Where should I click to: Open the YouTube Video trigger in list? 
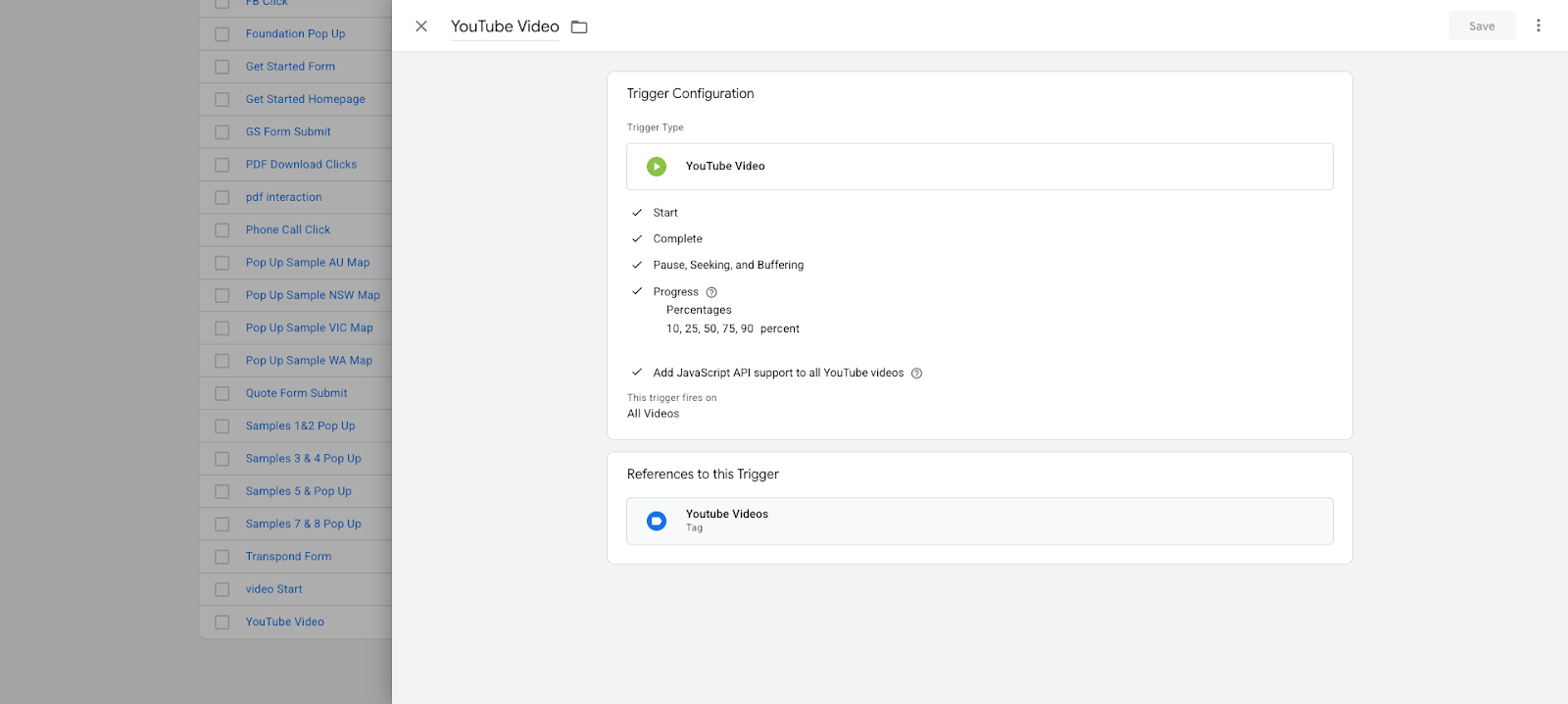pos(284,622)
